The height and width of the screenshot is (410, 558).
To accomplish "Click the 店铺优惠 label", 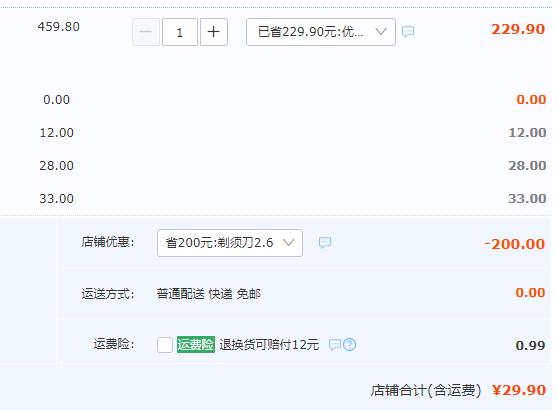I will (108, 242).
